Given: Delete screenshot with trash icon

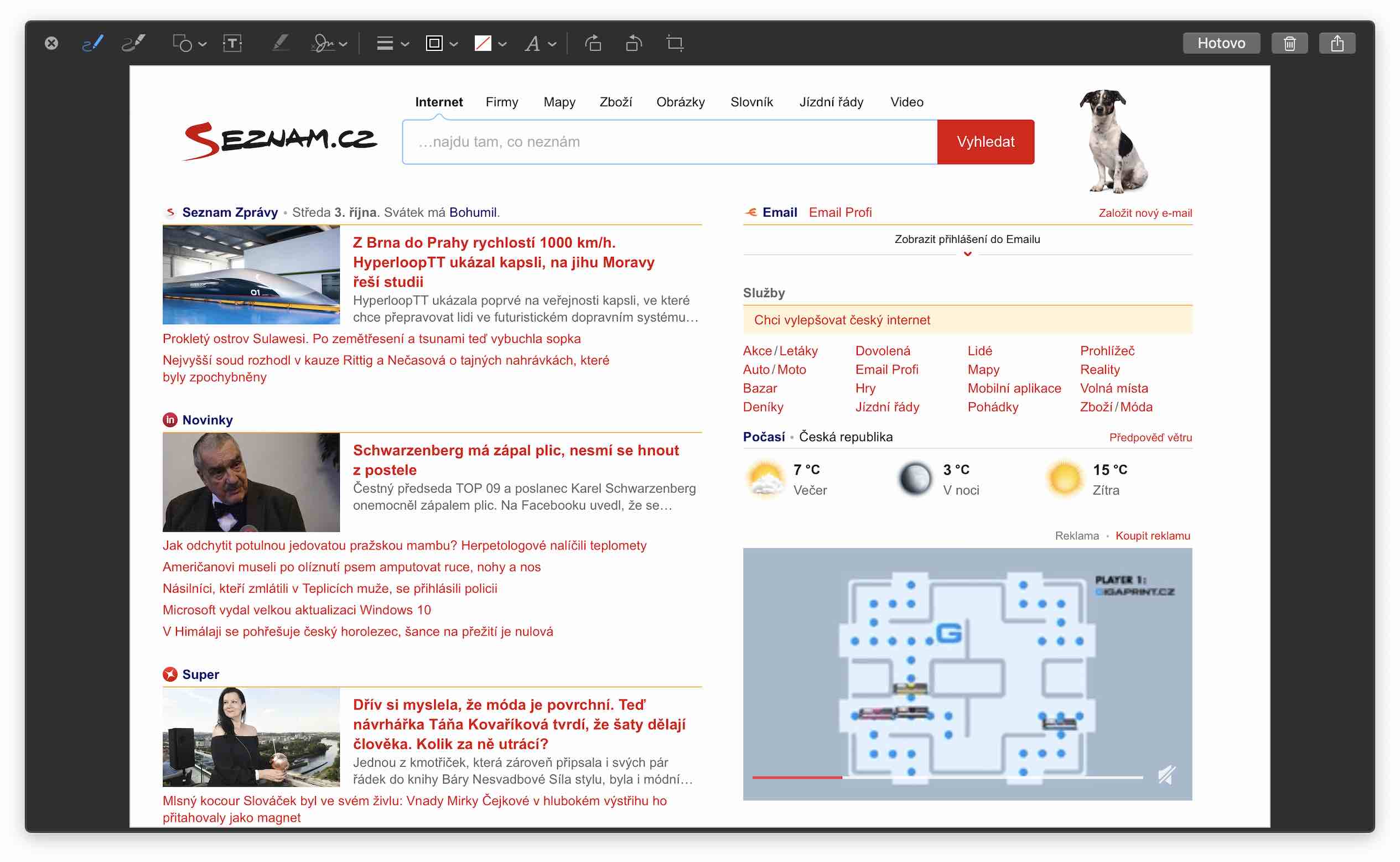Looking at the screenshot, I should click(x=1289, y=43).
